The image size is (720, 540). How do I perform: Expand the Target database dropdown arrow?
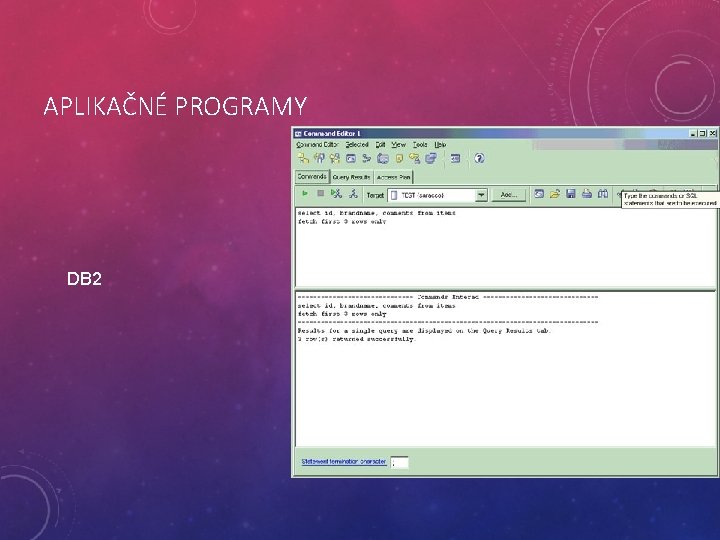[481, 195]
